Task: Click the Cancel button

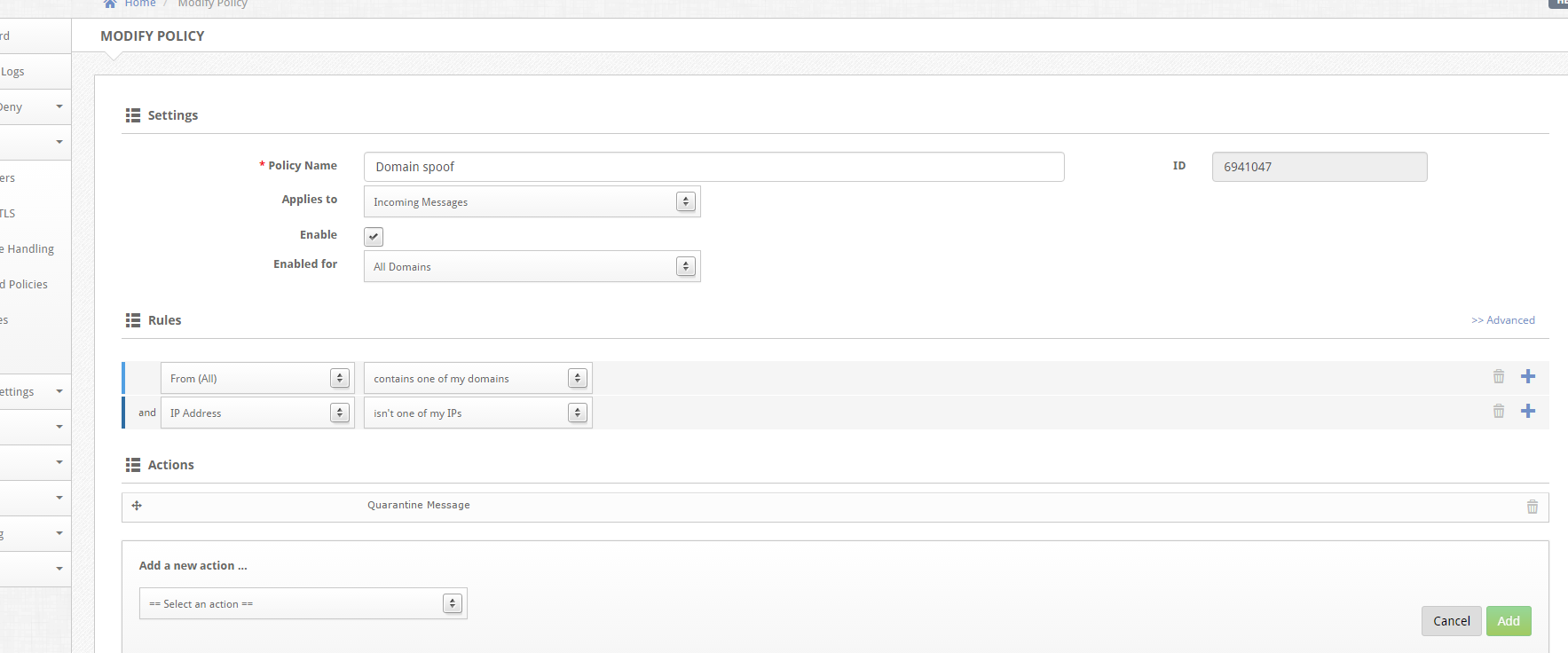Action: point(1451,621)
